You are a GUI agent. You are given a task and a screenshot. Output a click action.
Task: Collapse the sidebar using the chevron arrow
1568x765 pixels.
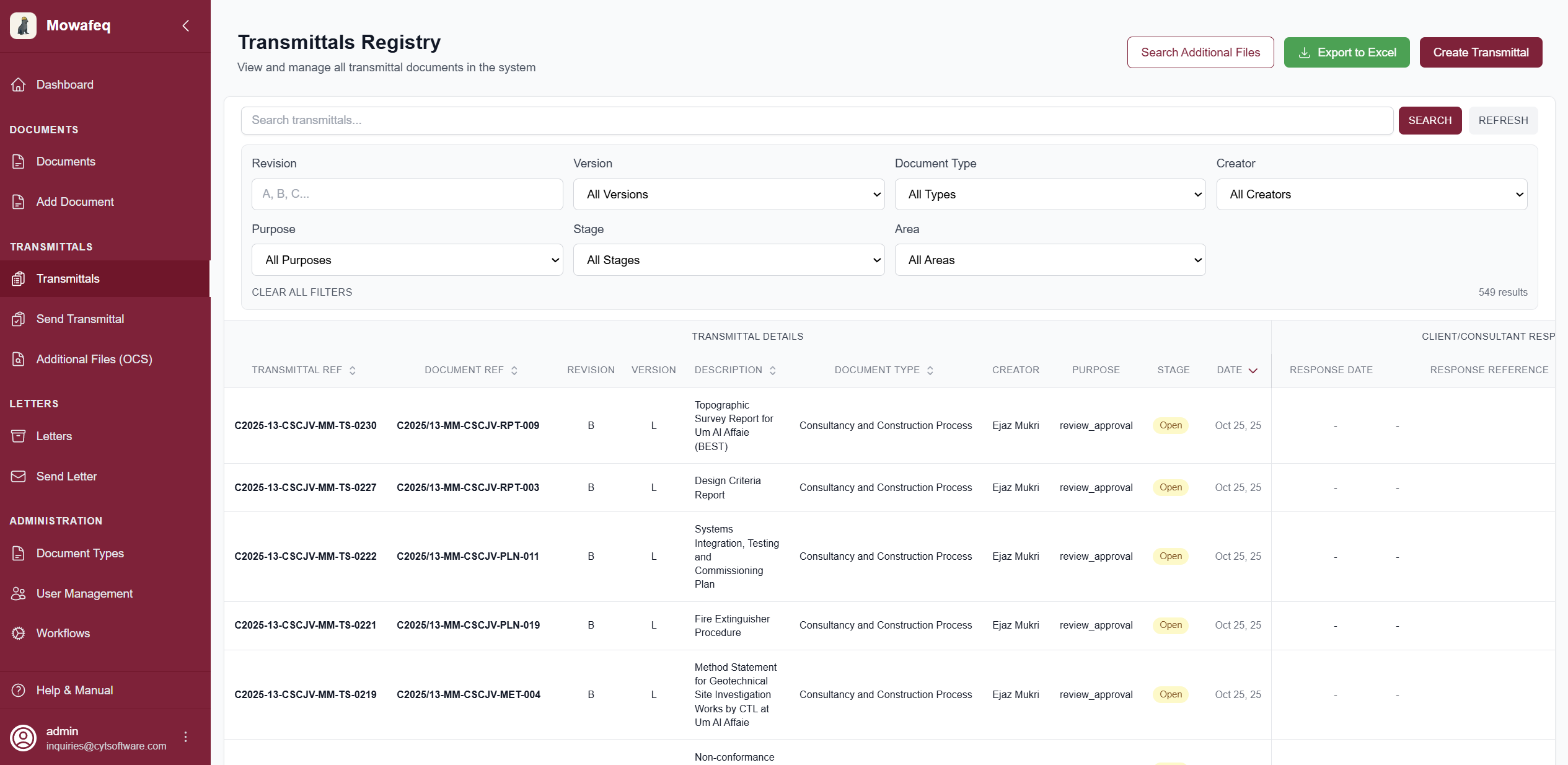pos(185,25)
